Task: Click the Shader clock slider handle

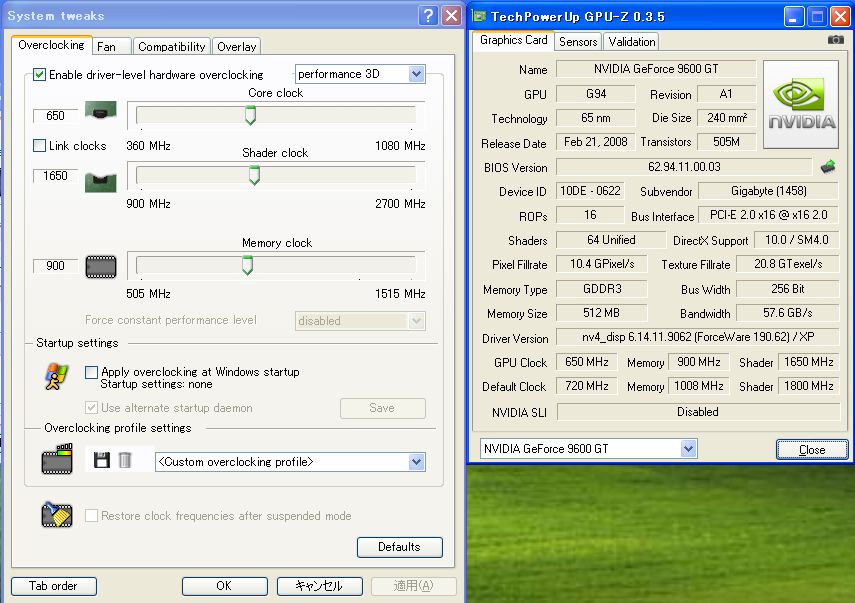Action: click(x=254, y=176)
